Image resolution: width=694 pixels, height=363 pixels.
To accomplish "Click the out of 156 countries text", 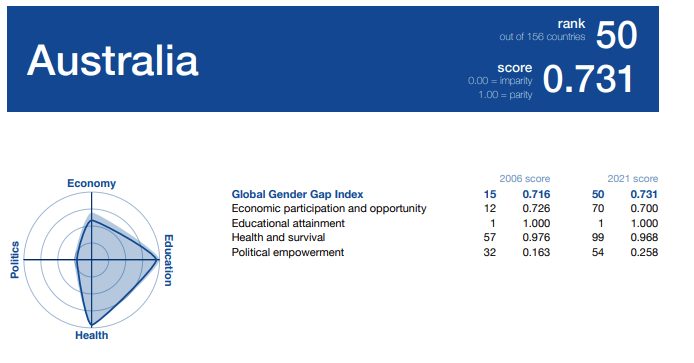I will point(542,37).
